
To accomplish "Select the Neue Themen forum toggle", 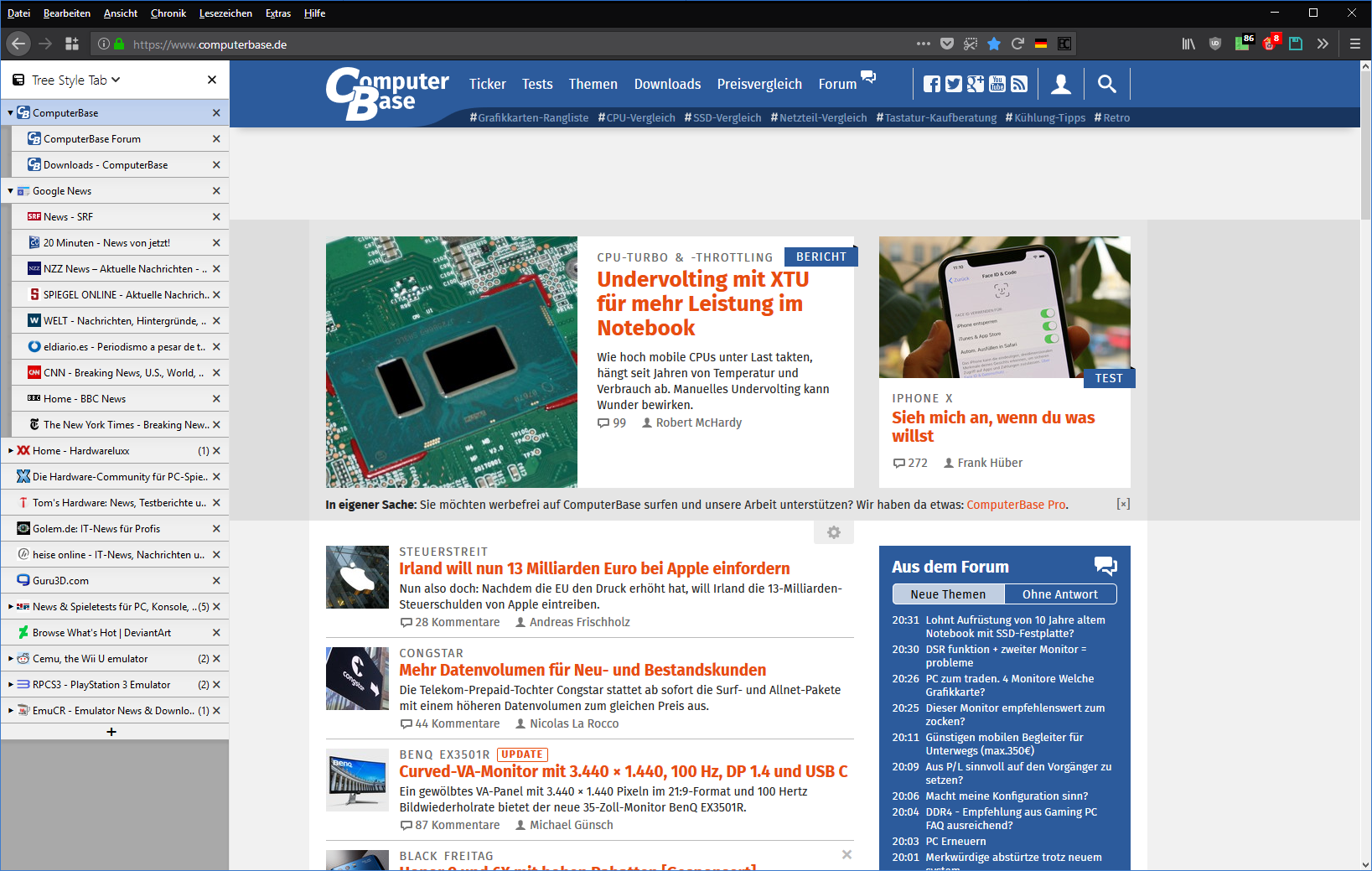I will point(948,594).
